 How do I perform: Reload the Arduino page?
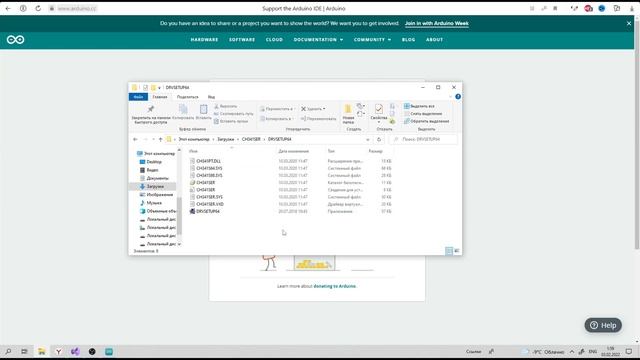[38, 8]
